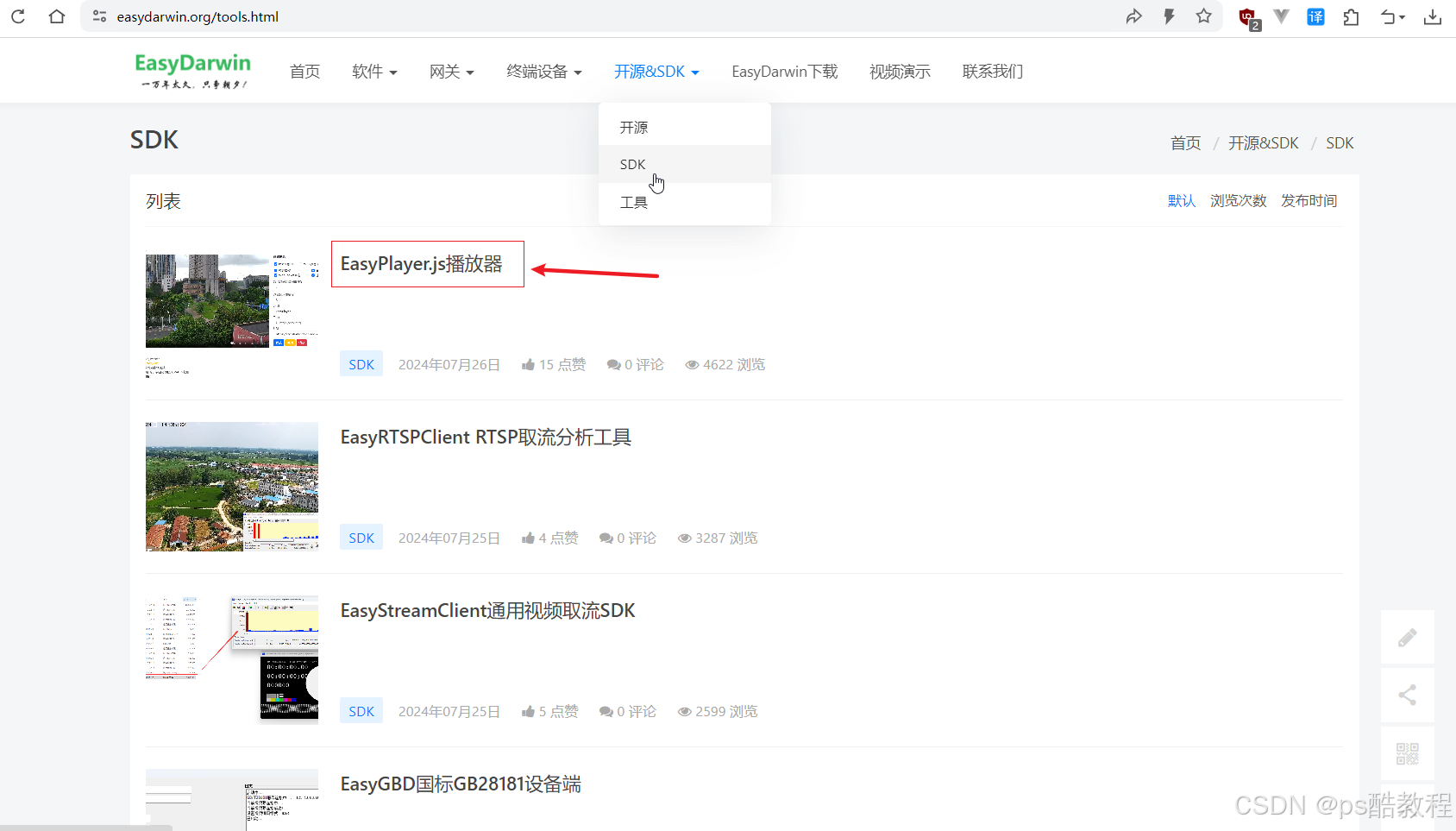Click the pencil edit floating button

pyautogui.click(x=1408, y=638)
